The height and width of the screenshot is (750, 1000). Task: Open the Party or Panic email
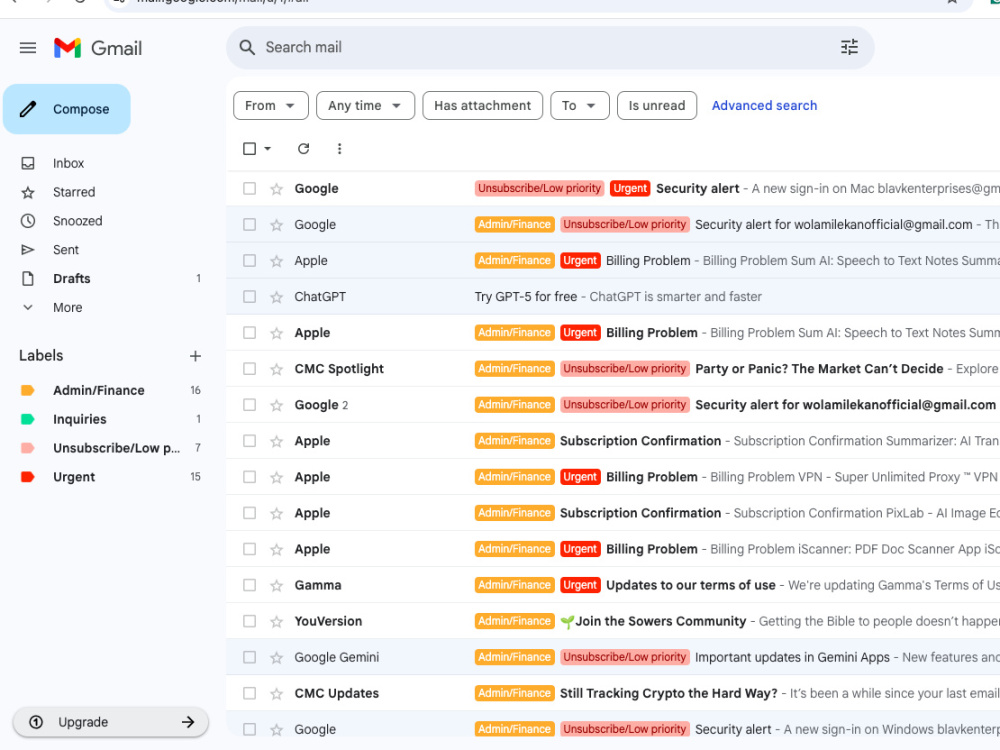(x=613, y=369)
